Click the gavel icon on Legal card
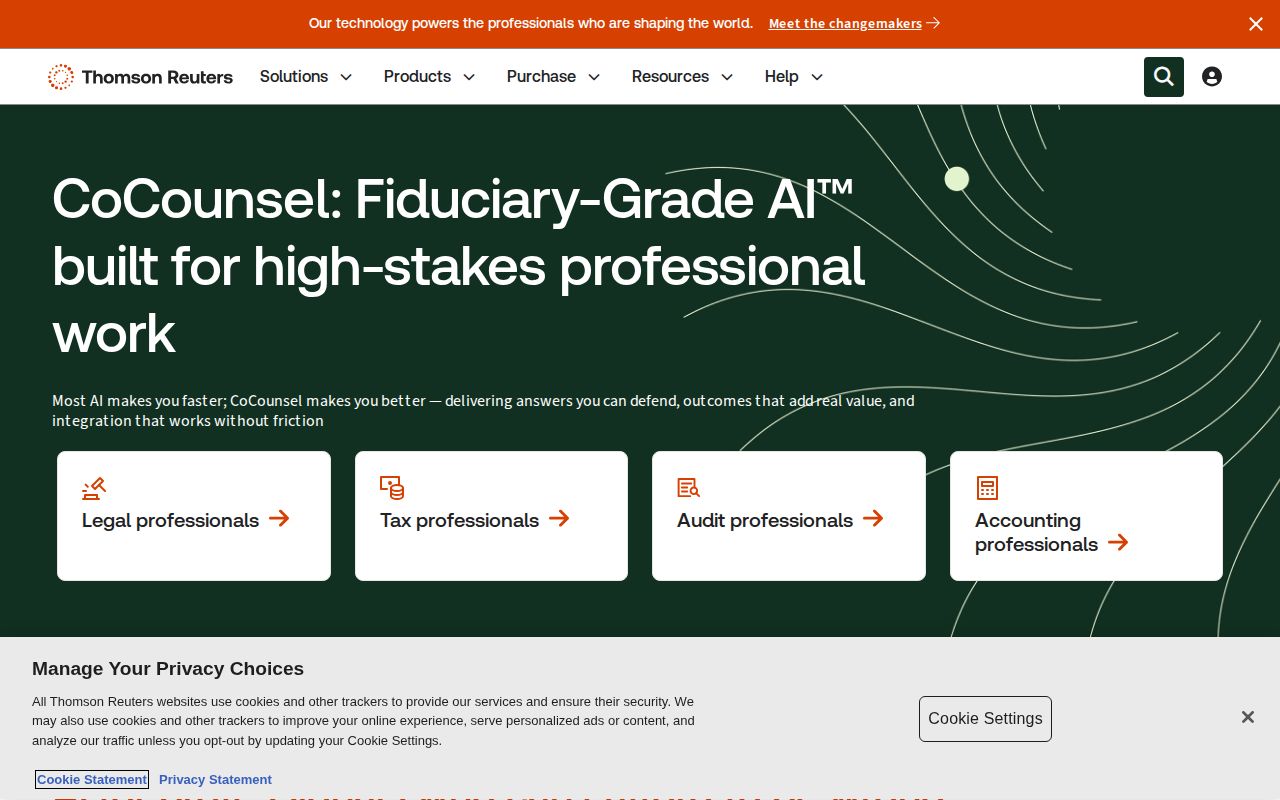 coord(94,488)
